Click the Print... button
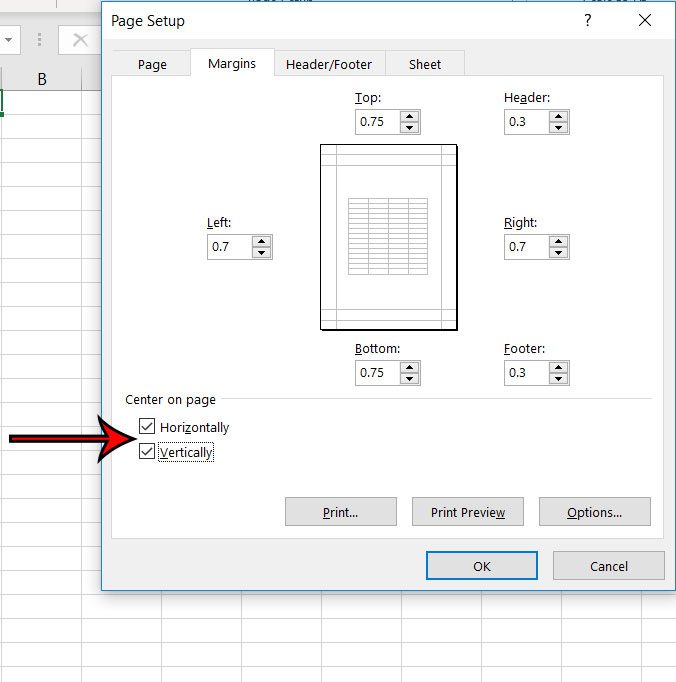Image resolution: width=676 pixels, height=682 pixels. (340, 512)
